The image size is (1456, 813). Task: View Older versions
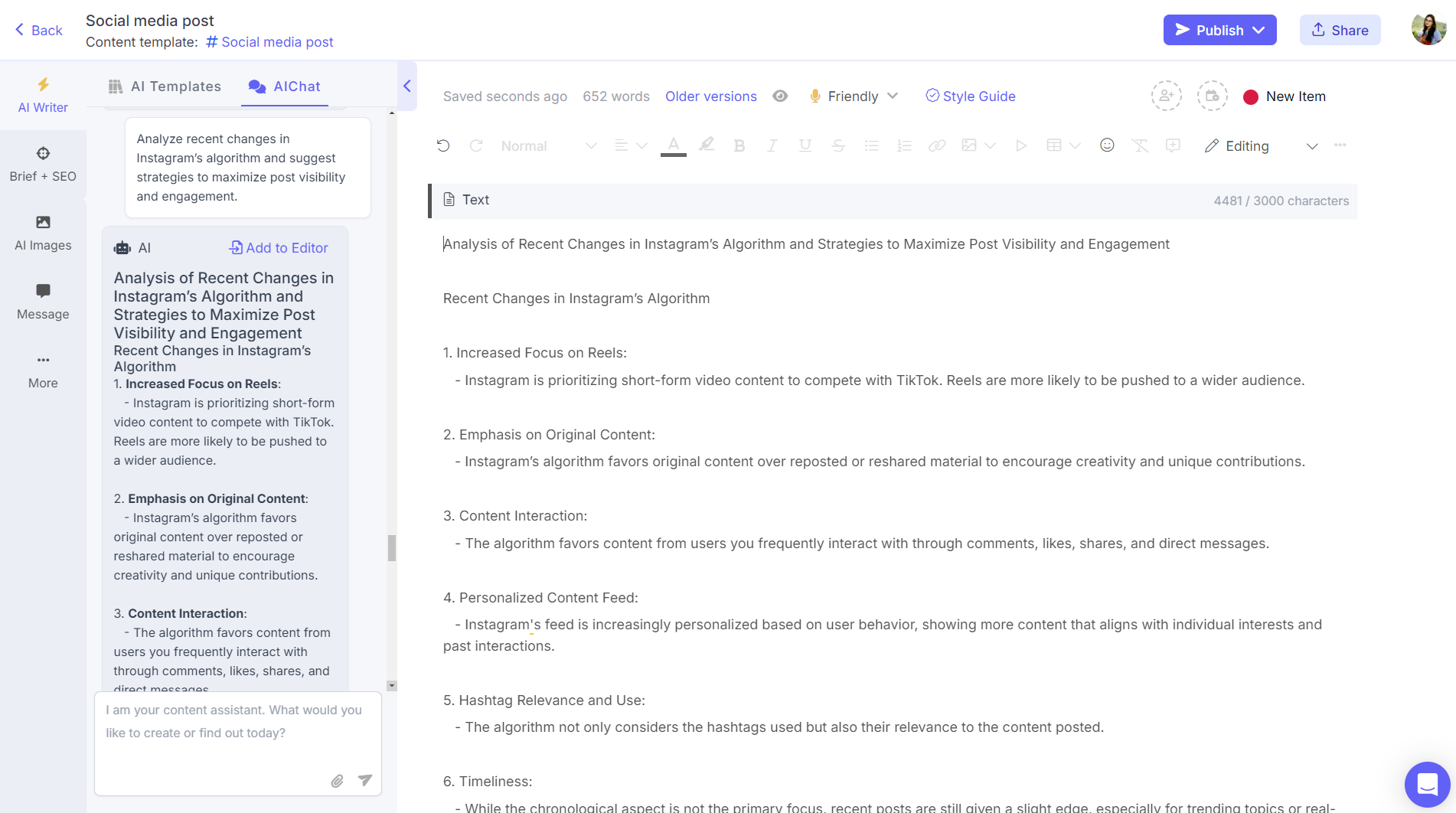[711, 96]
